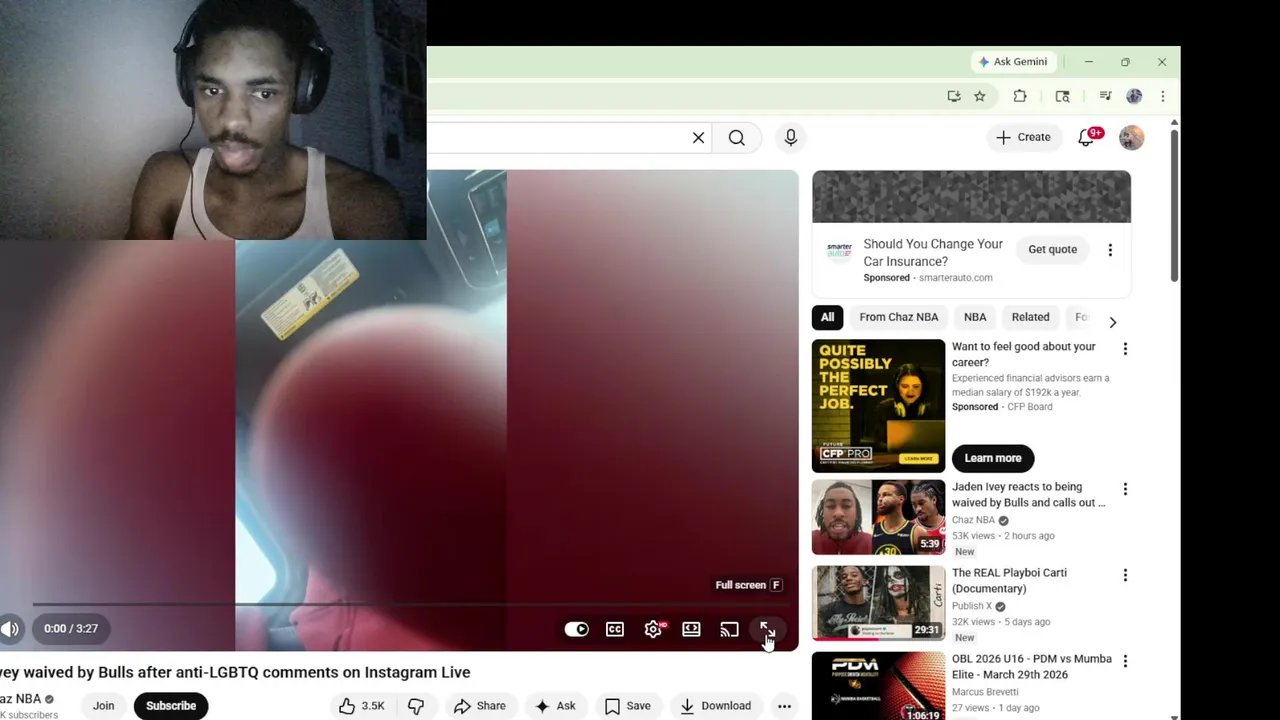The image size is (1280, 720).
Task: Click the search magnifier button
Action: (737, 138)
